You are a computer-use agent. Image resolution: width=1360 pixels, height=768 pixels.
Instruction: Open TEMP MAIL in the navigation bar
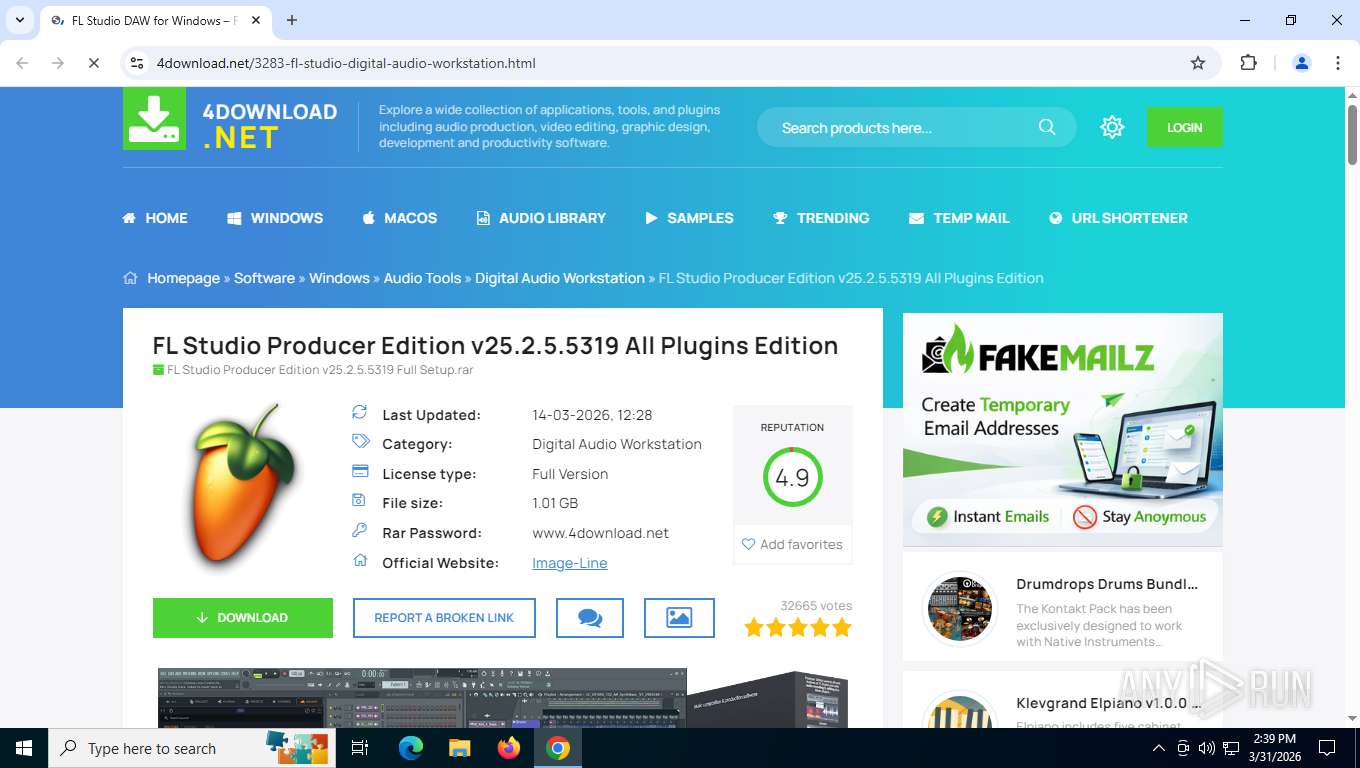click(959, 218)
